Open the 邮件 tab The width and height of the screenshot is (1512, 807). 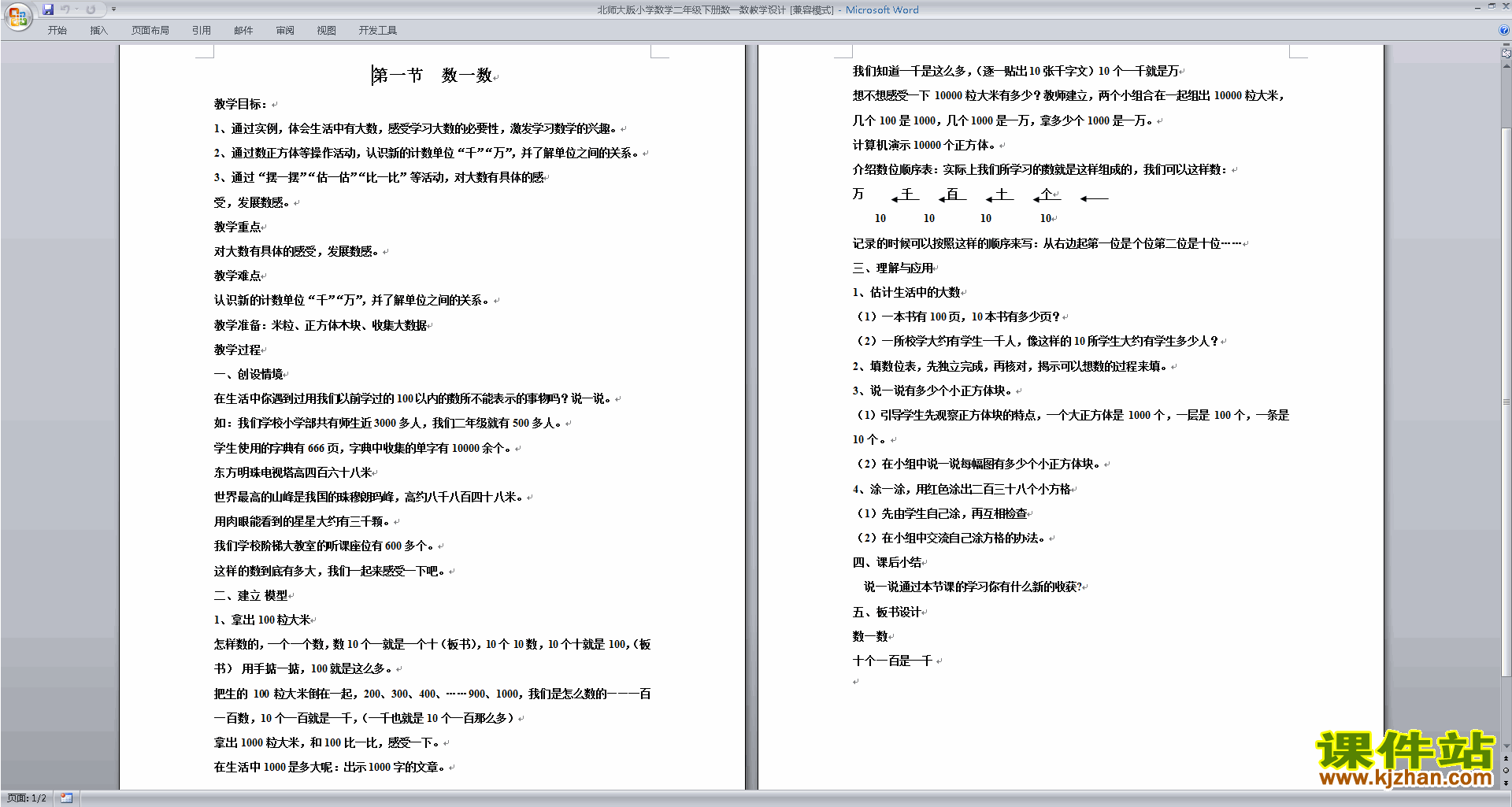coord(243,31)
